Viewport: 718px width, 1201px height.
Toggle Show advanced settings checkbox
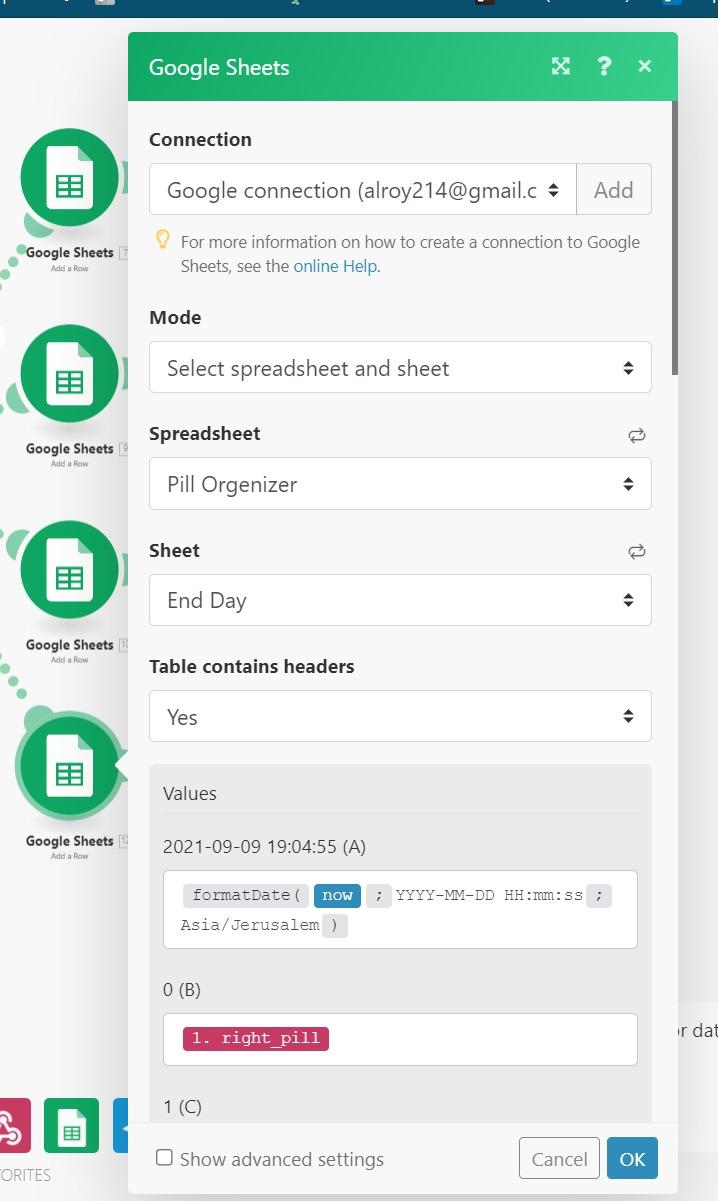(164, 1158)
